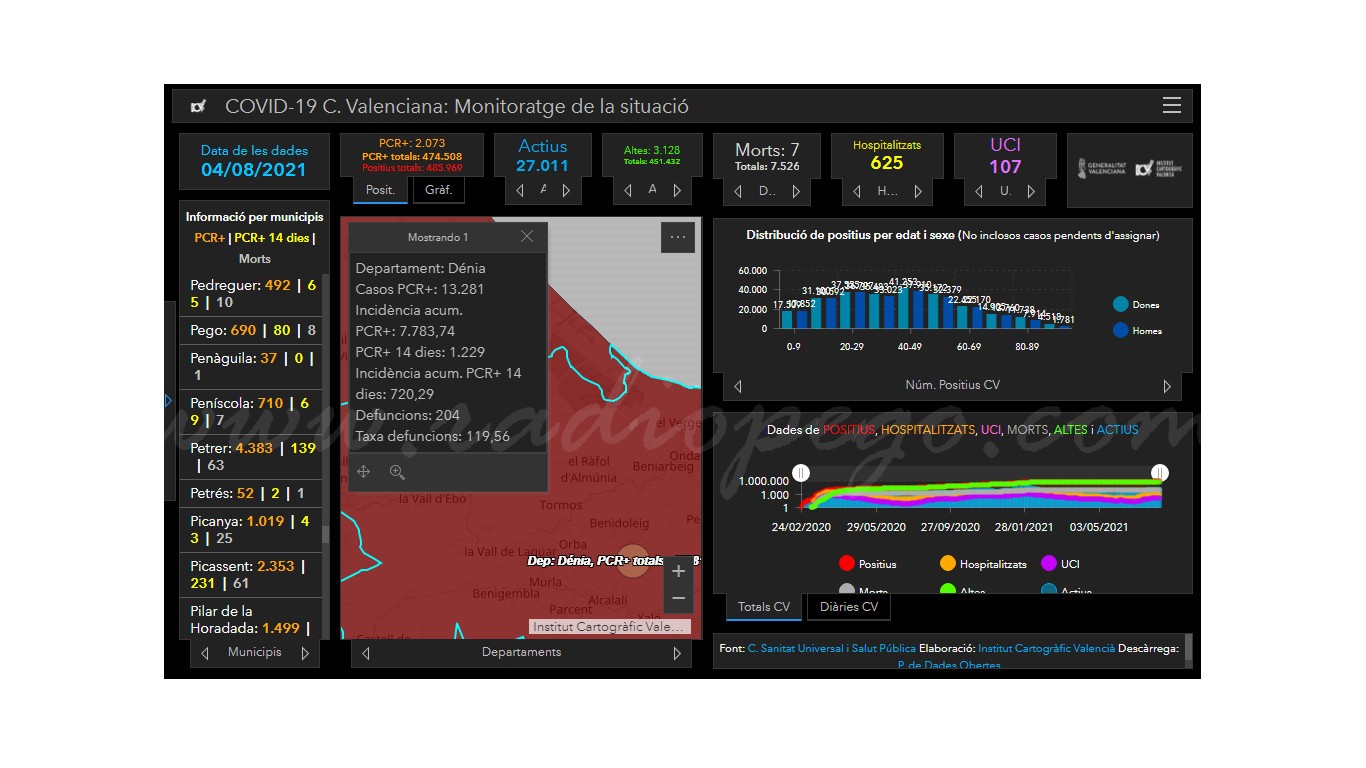The image size is (1366, 768).
Task: Click the left arrow of Municipis
Action: tap(205, 653)
